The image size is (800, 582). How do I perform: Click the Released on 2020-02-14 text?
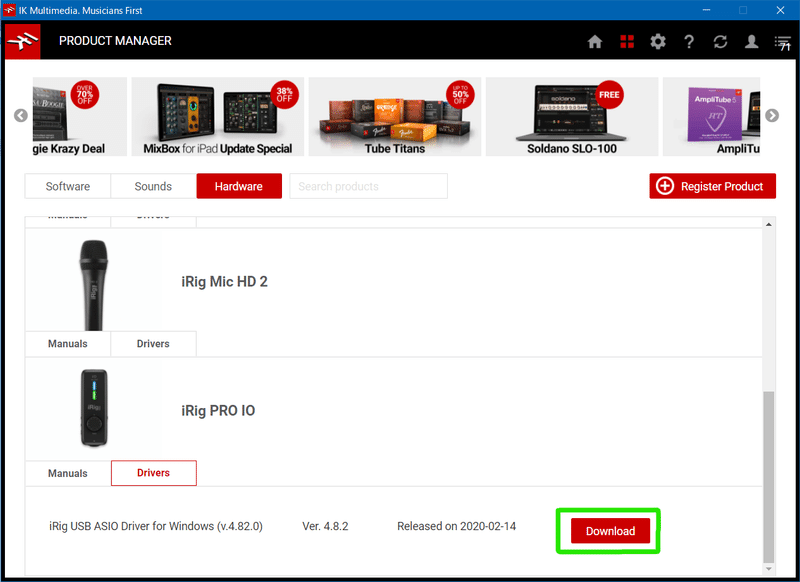coord(456,526)
